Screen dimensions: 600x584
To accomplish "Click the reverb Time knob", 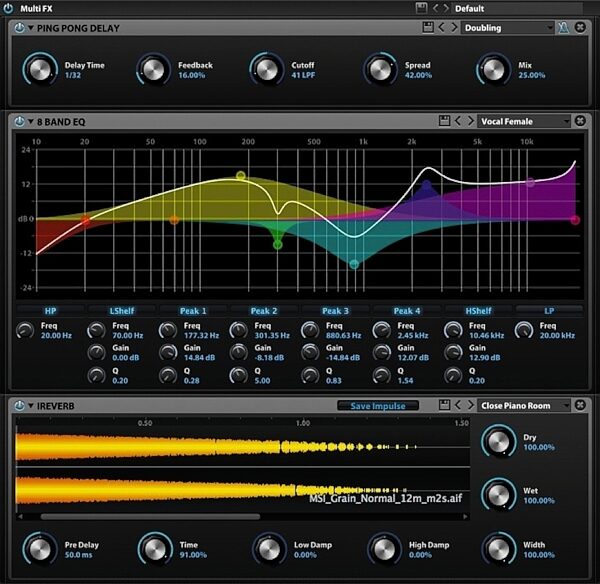I will (x=155, y=549).
